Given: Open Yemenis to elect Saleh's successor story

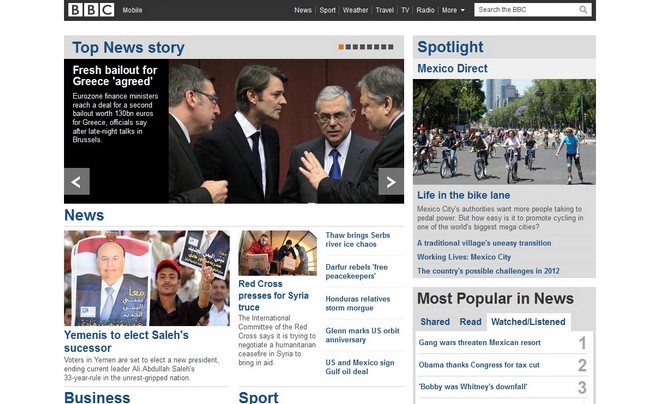Looking at the screenshot, I should click(x=126, y=341).
